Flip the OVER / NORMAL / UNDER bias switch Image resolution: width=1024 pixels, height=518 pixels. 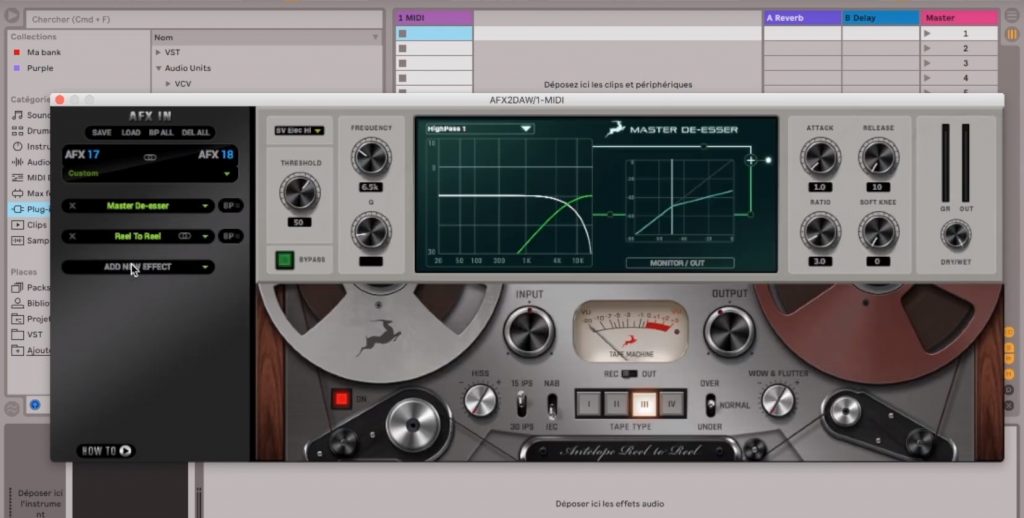click(710, 405)
